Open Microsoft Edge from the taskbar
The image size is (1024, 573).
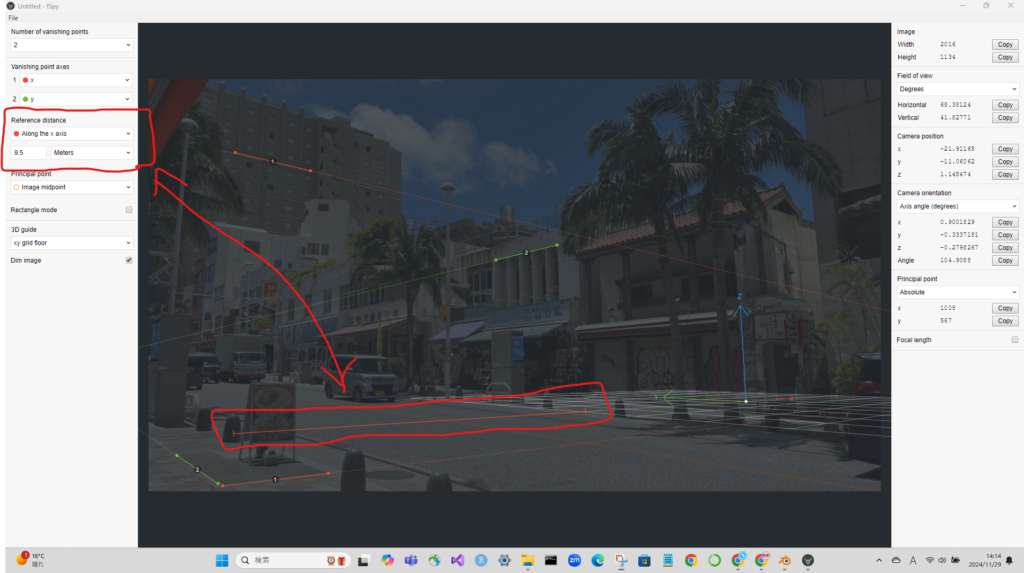tap(598, 560)
